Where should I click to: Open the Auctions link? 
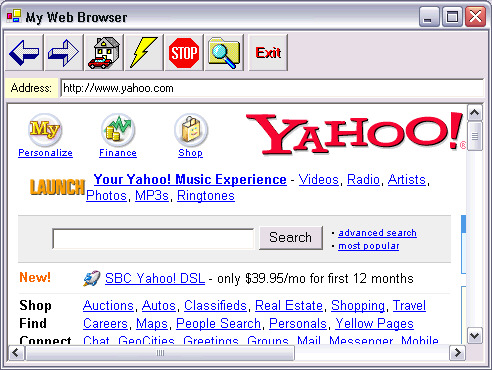pyautogui.click(x=108, y=305)
